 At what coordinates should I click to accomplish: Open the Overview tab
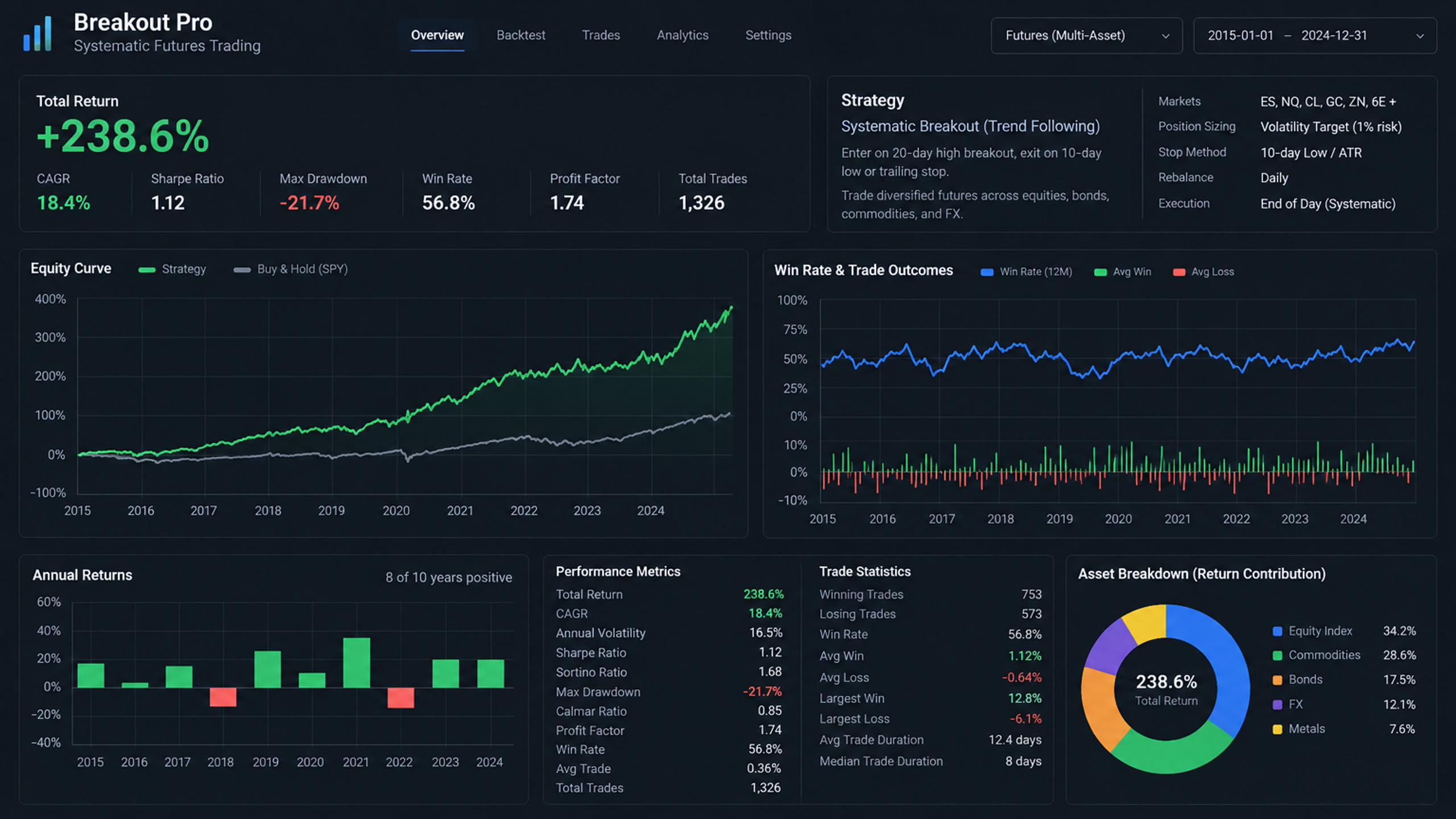(x=437, y=35)
